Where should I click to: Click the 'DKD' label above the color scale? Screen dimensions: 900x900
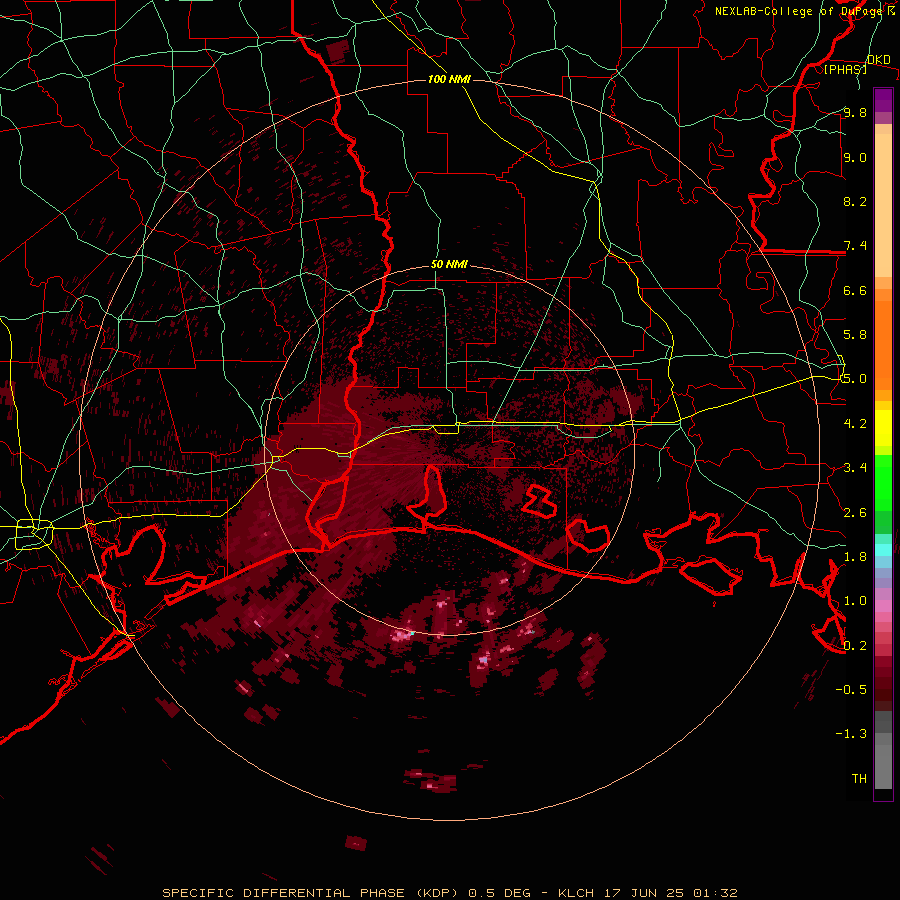click(879, 60)
